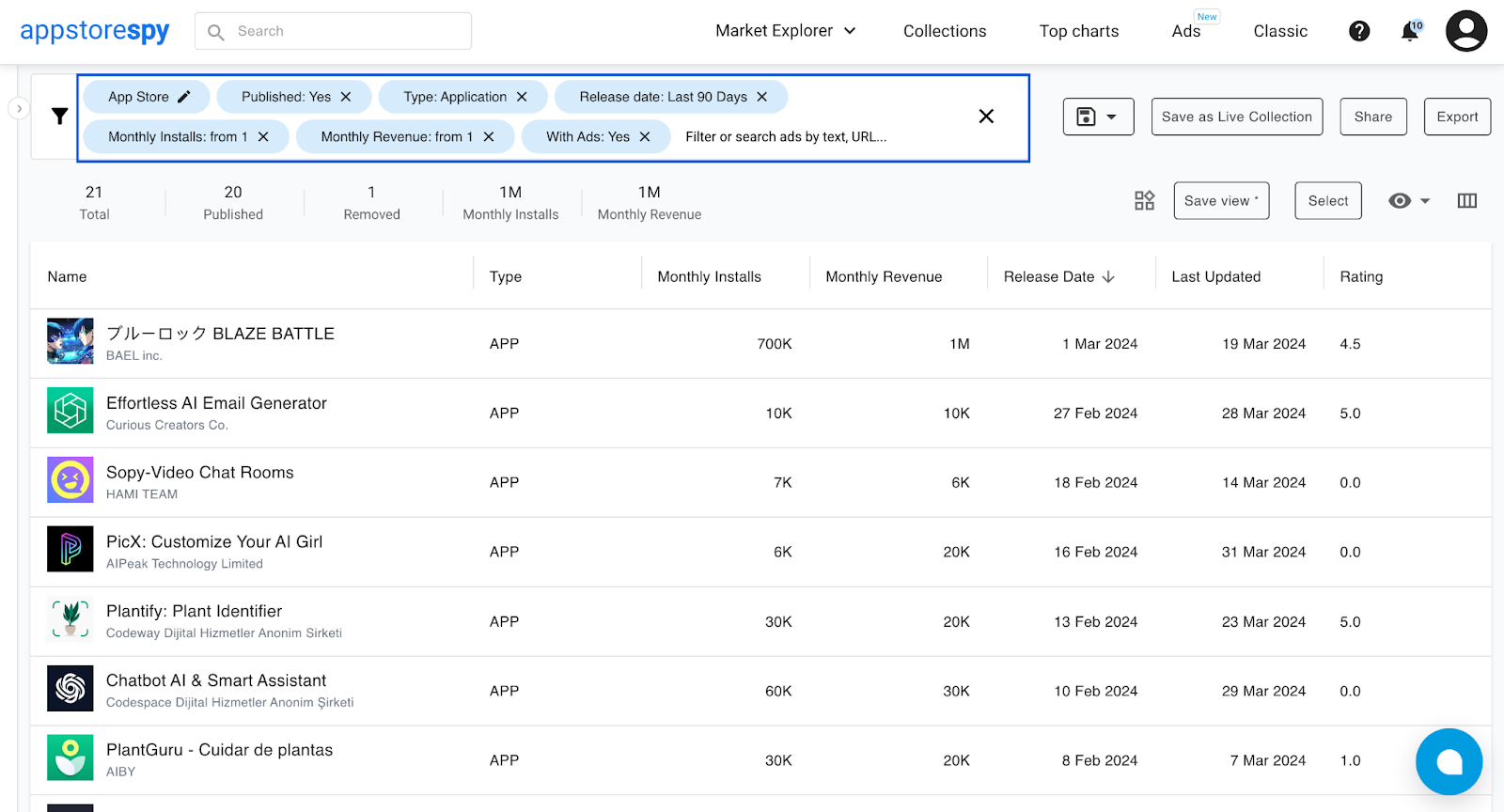The width and height of the screenshot is (1504, 812).
Task: Open the notifications bell
Action: click(x=1410, y=31)
